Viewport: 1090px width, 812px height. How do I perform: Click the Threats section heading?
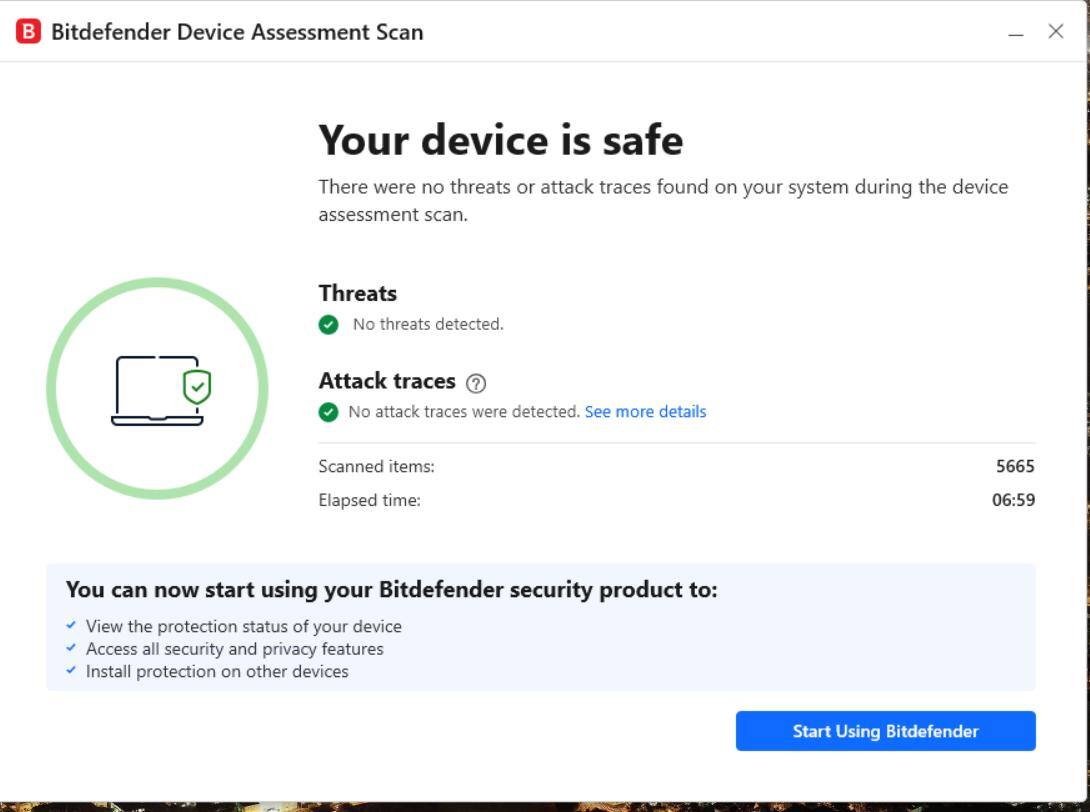(357, 293)
